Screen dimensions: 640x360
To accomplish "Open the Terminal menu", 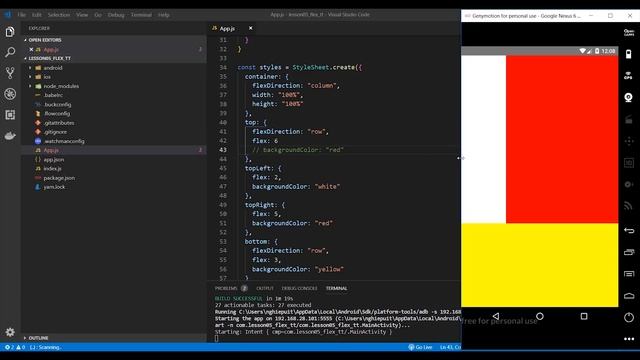I will coord(141,15).
